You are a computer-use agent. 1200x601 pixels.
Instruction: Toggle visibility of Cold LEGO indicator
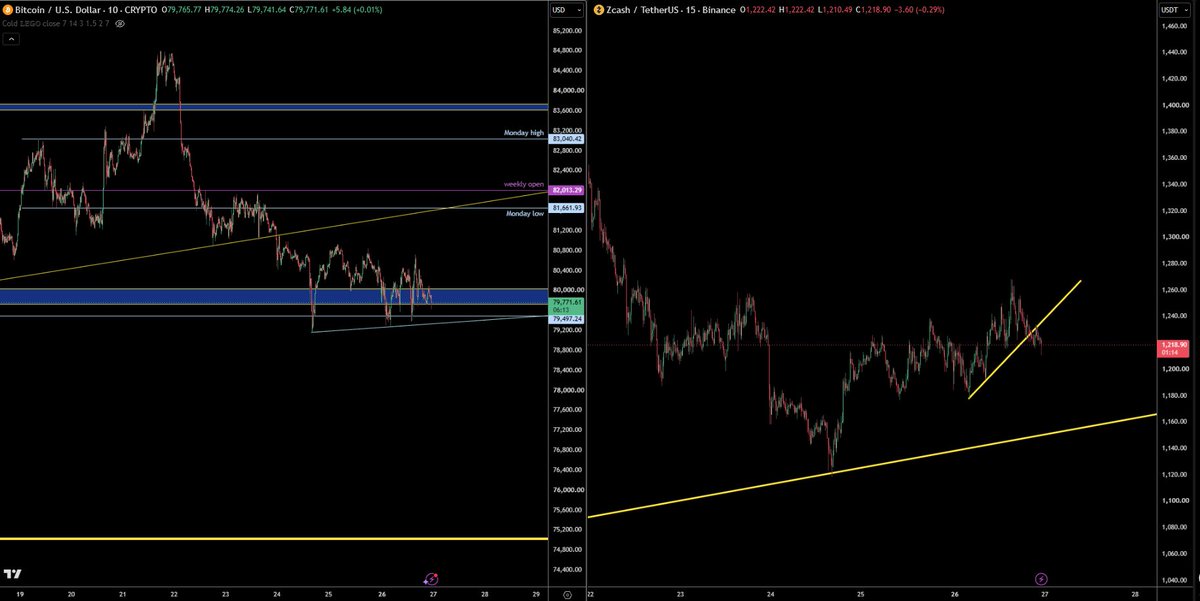click(x=120, y=22)
